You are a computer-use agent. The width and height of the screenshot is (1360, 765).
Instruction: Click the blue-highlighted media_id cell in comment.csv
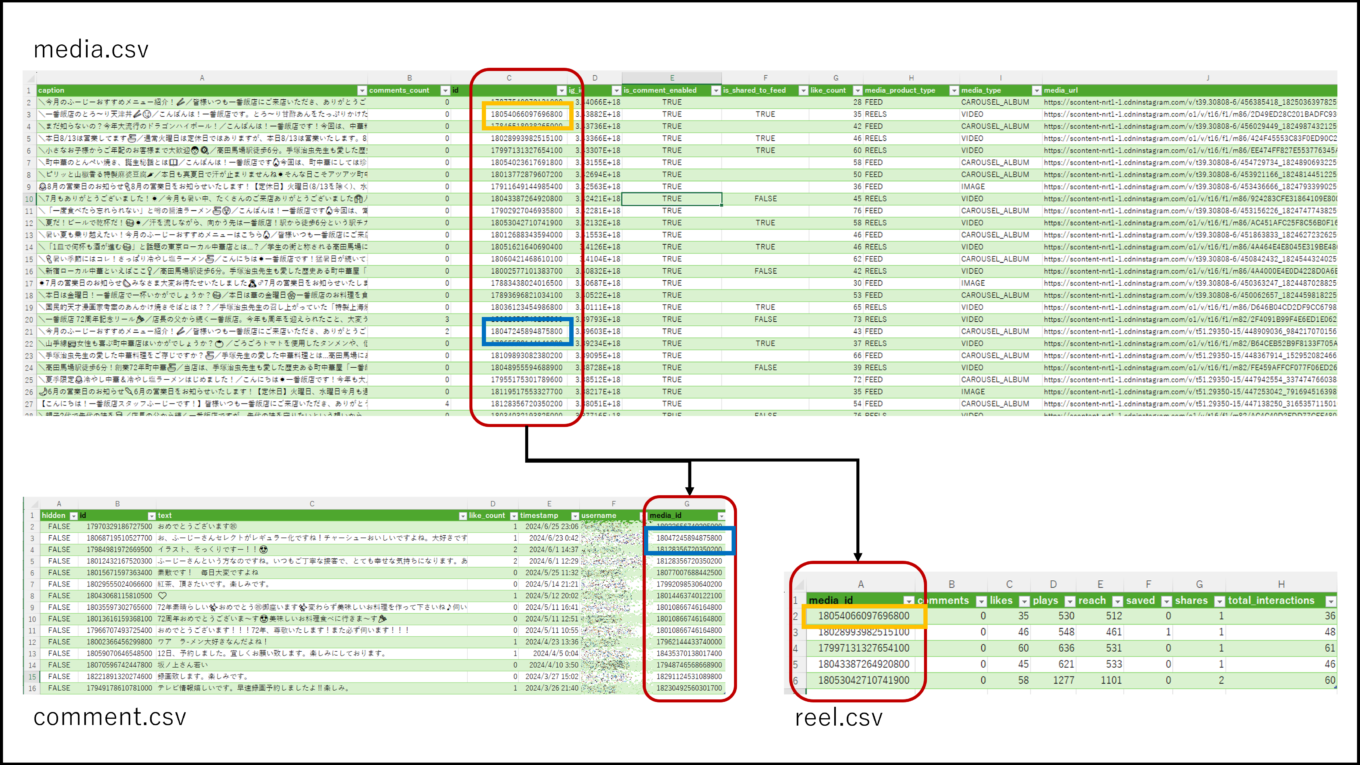click(x=690, y=543)
